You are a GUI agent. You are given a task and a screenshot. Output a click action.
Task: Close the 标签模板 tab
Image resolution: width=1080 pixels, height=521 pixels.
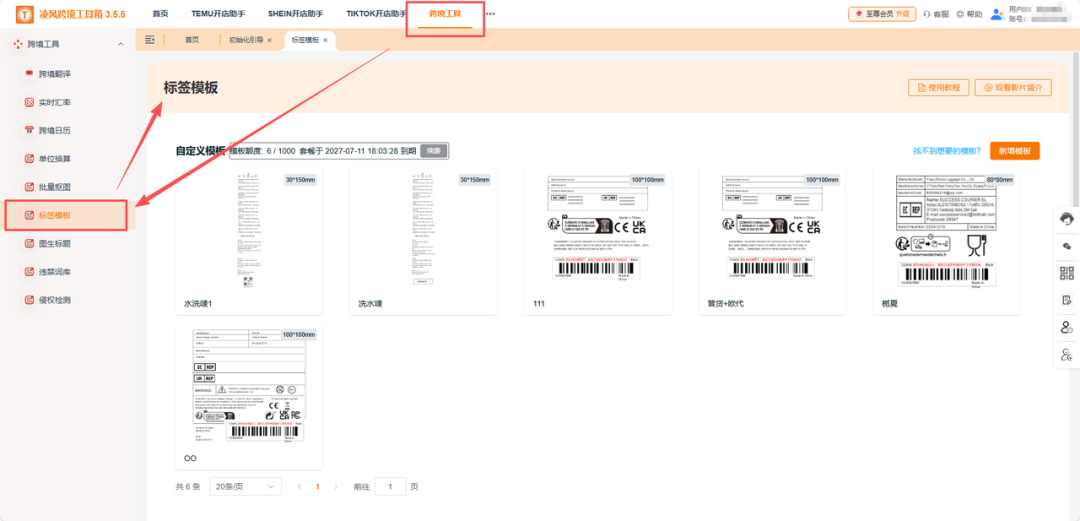(x=325, y=40)
